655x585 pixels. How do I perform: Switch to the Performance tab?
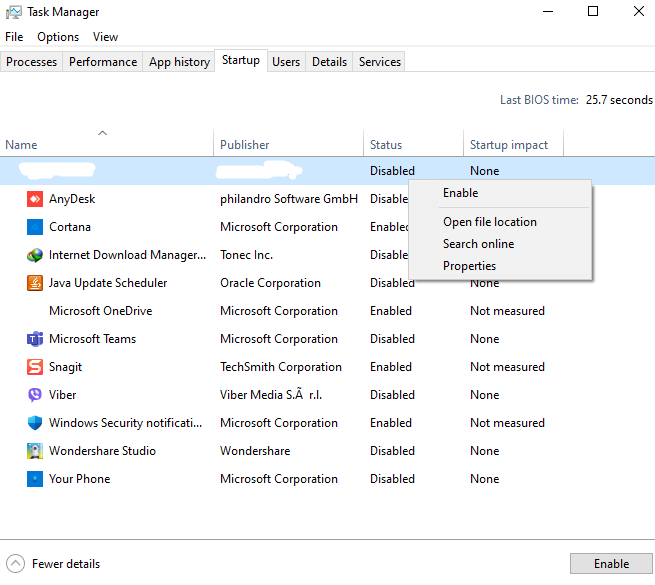(103, 62)
